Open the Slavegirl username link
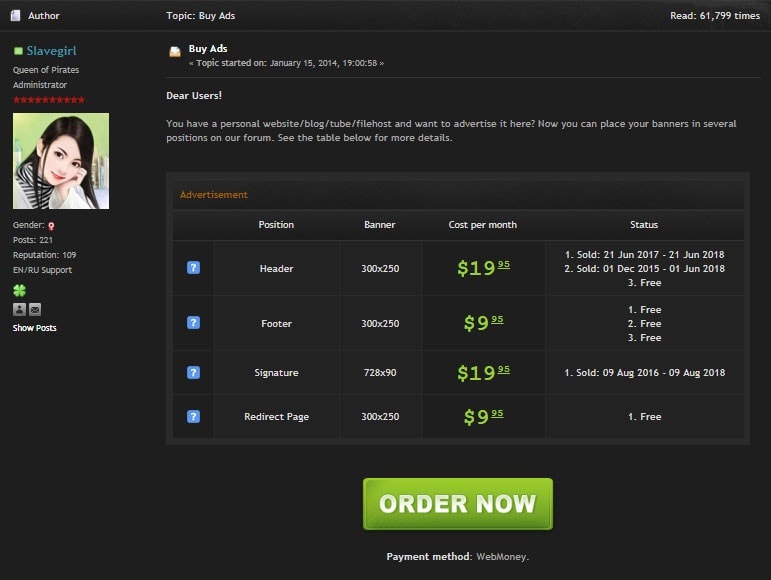 pos(52,51)
